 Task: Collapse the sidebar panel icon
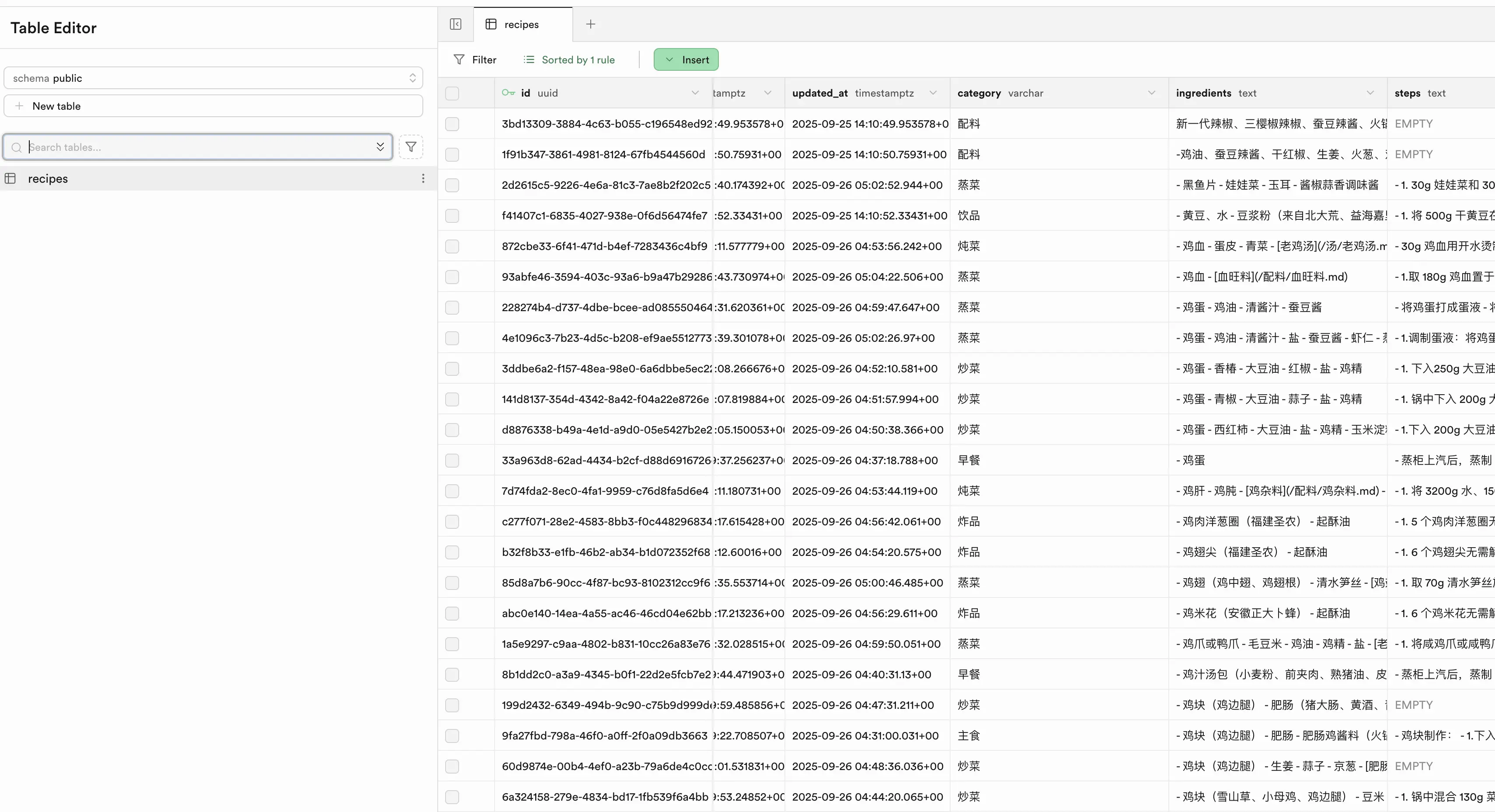(456, 24)
